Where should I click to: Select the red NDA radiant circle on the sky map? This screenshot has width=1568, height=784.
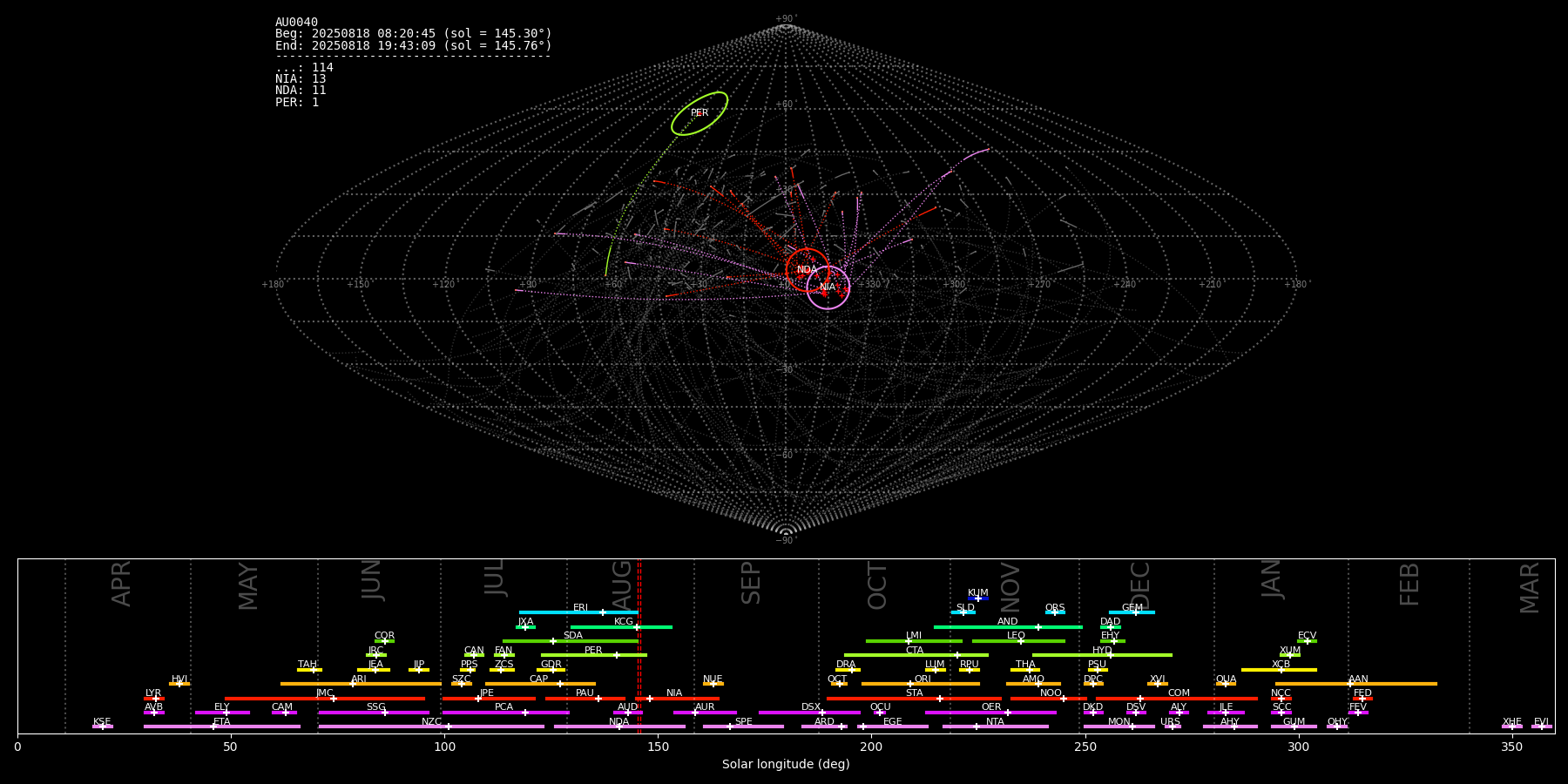808,270
